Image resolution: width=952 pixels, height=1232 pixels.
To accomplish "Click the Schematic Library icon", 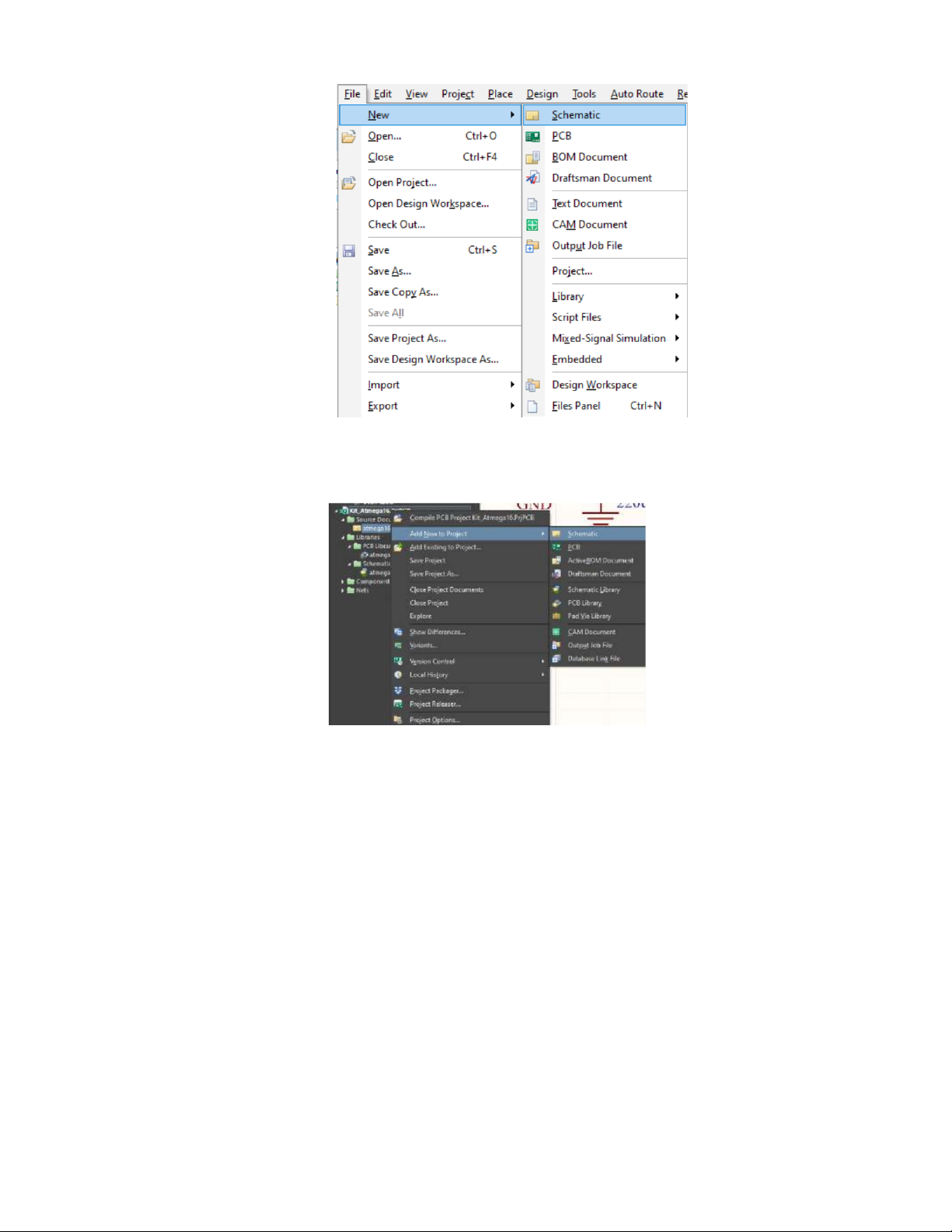I will point(556,589).
